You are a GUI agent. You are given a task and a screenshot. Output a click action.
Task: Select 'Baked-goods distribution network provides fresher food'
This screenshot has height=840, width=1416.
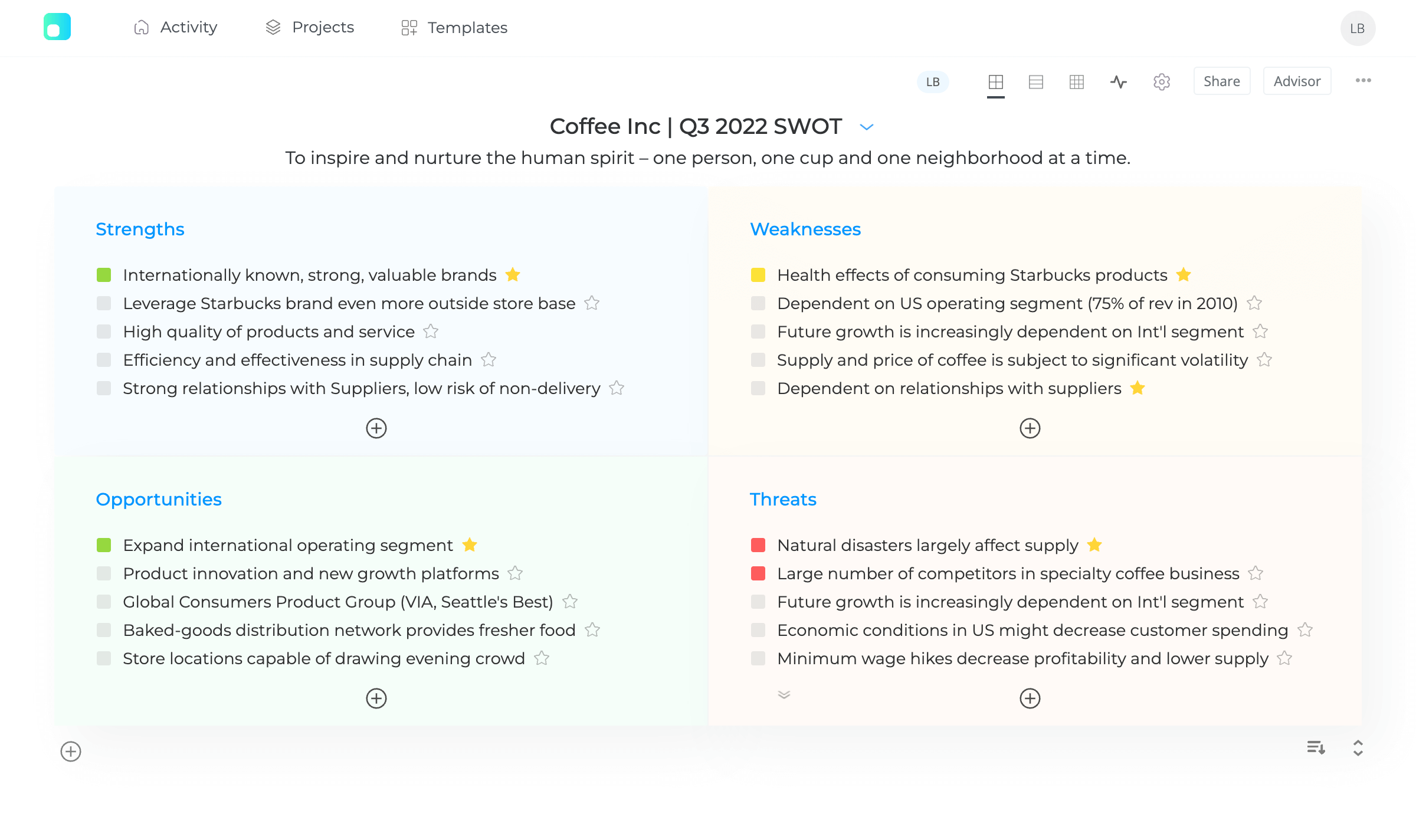tap(349, 630)
